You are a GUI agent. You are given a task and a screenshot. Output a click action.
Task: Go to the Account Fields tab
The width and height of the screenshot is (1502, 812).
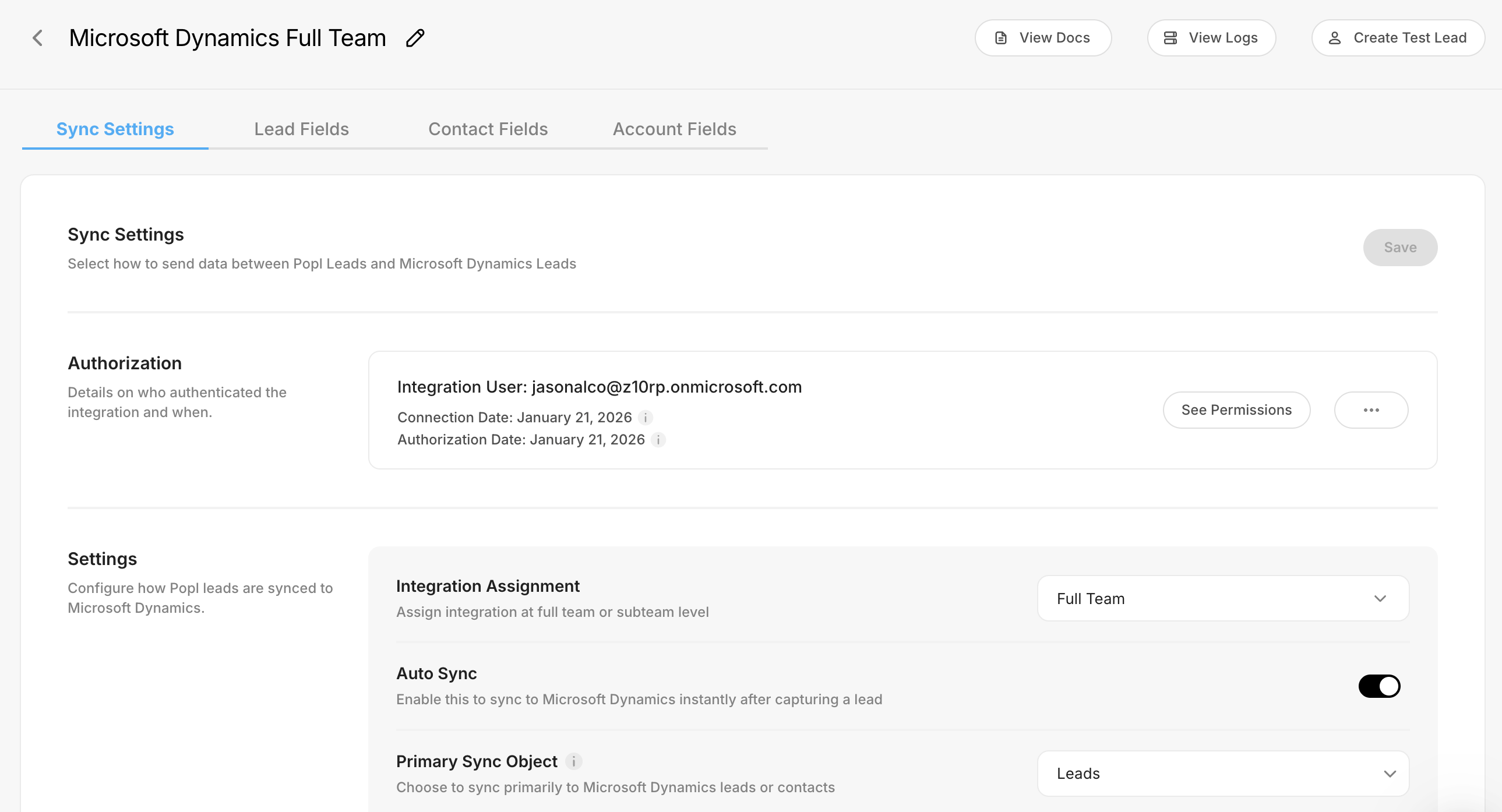click(x=674, y=129)
